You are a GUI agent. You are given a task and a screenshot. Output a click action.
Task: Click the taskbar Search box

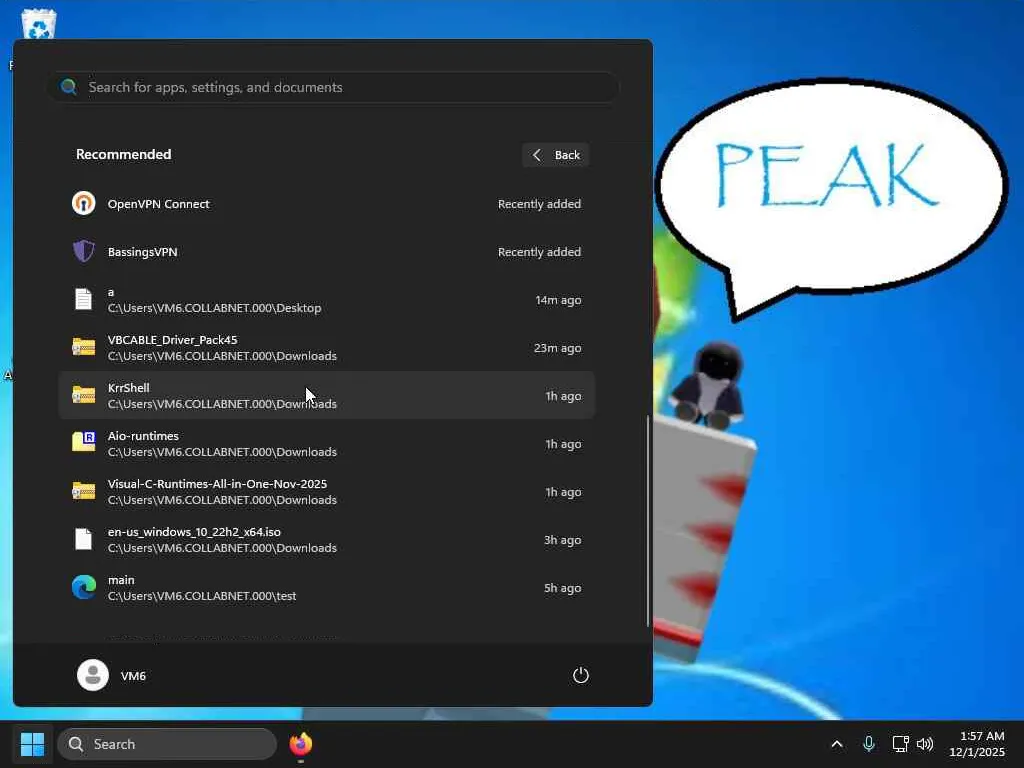tap(167, 744)
